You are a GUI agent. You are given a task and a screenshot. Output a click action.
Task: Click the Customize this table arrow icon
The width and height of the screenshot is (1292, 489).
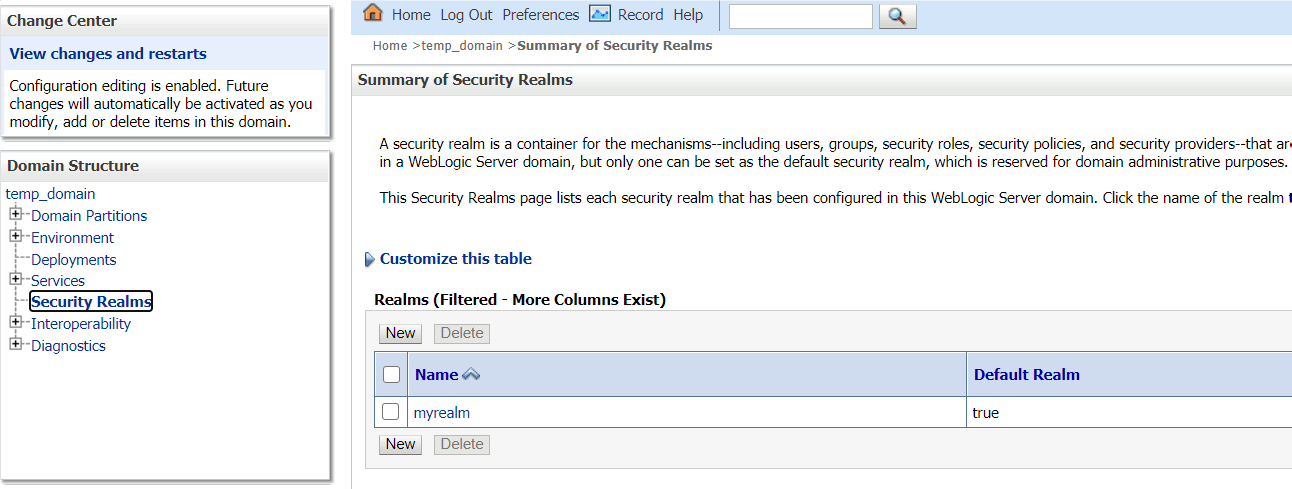coord(369,260)
